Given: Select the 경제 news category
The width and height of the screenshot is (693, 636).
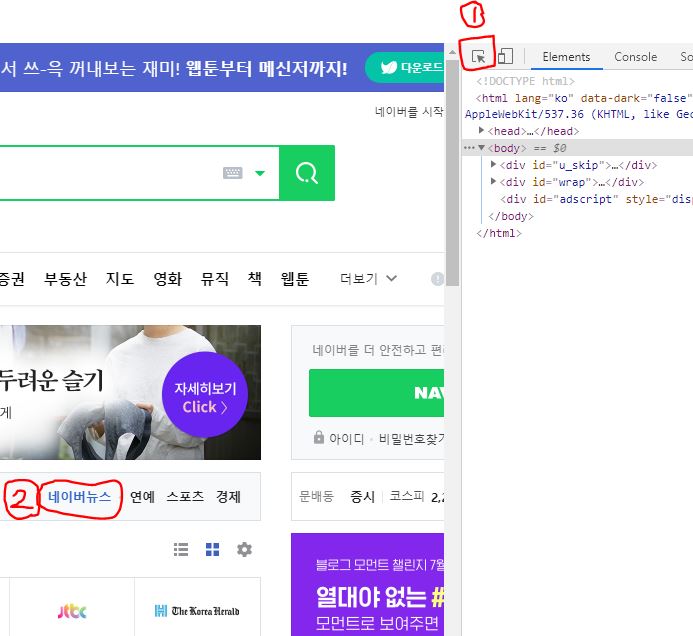Looking at the screenshot, I should coord(228,497).
